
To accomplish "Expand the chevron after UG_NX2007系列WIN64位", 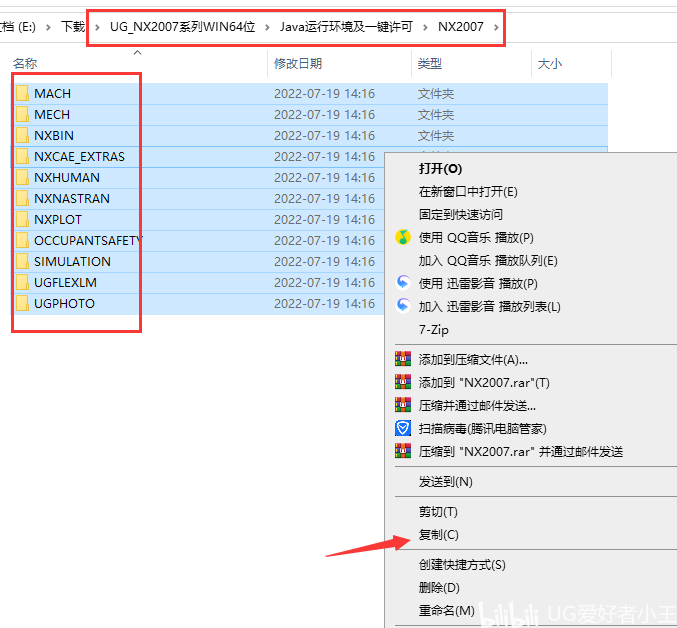I will (x=267, y=27).
